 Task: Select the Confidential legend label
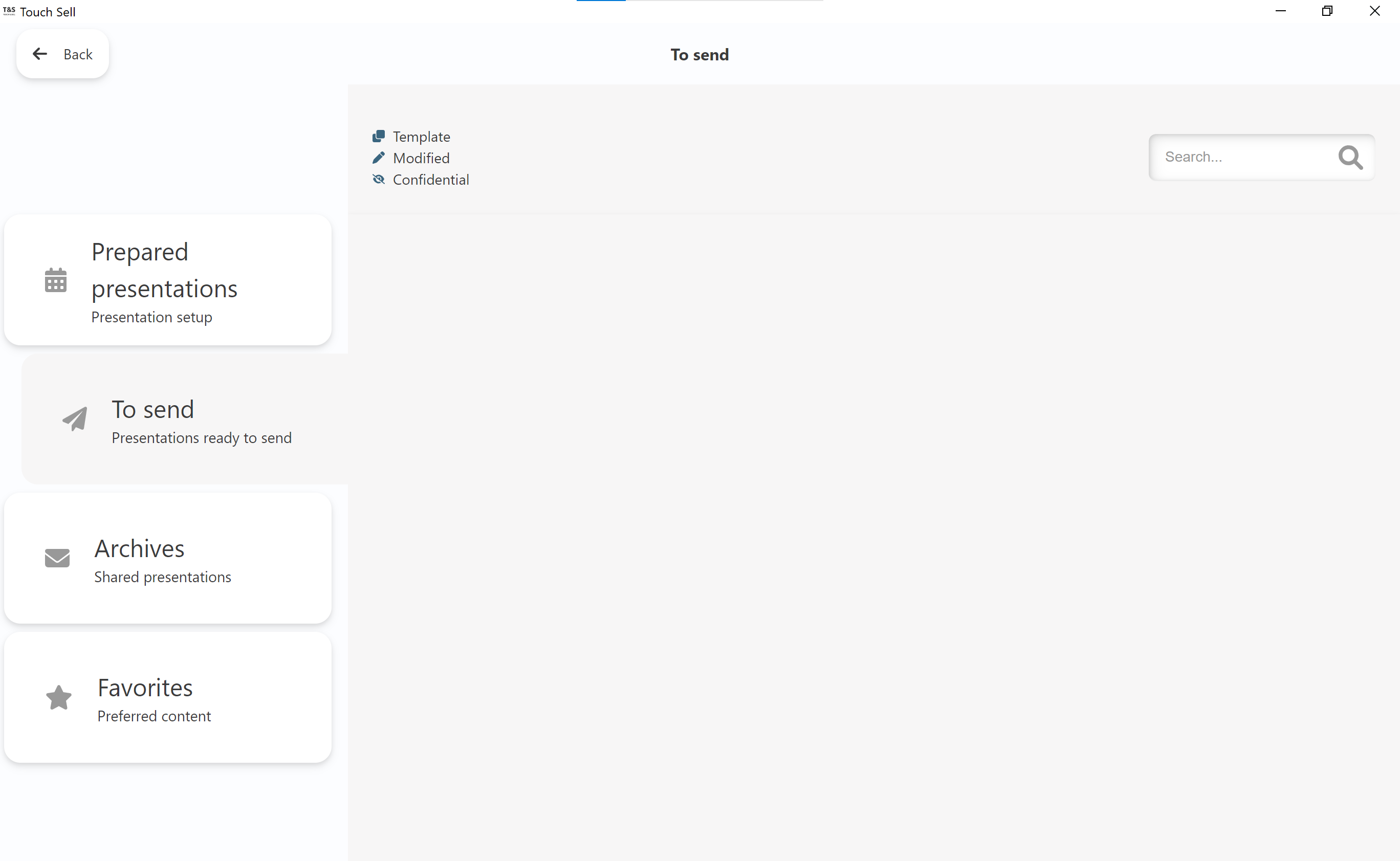[x=431, y=180]
